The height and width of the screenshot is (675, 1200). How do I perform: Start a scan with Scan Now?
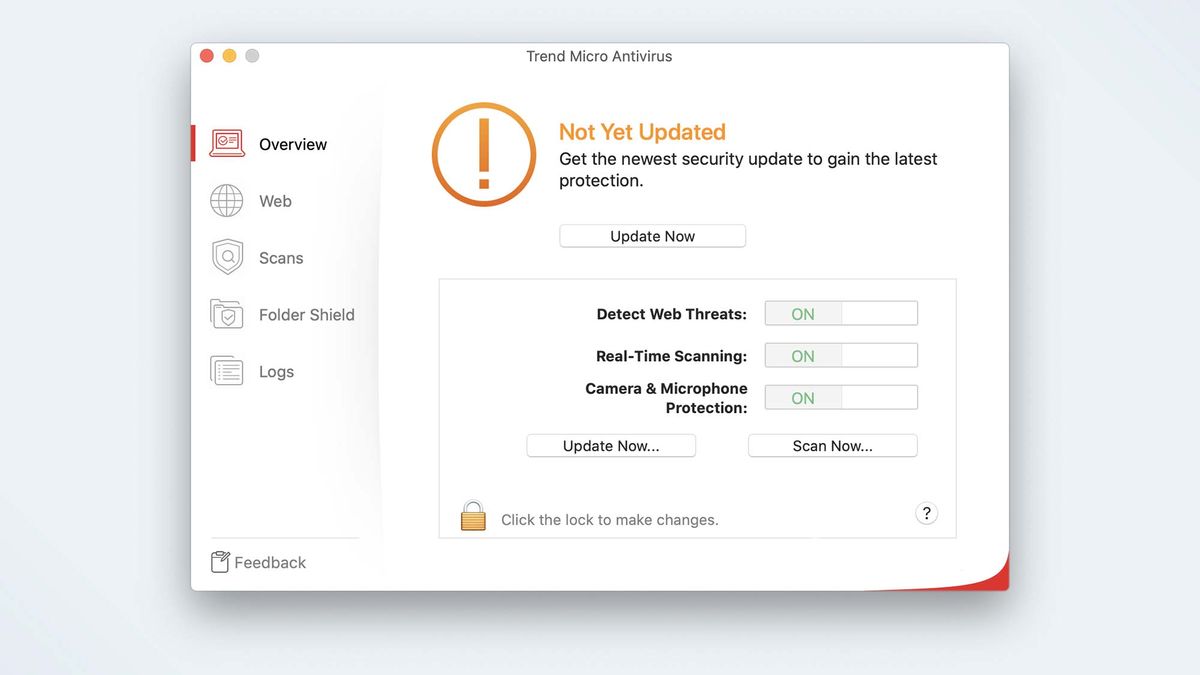coord(832,445)
